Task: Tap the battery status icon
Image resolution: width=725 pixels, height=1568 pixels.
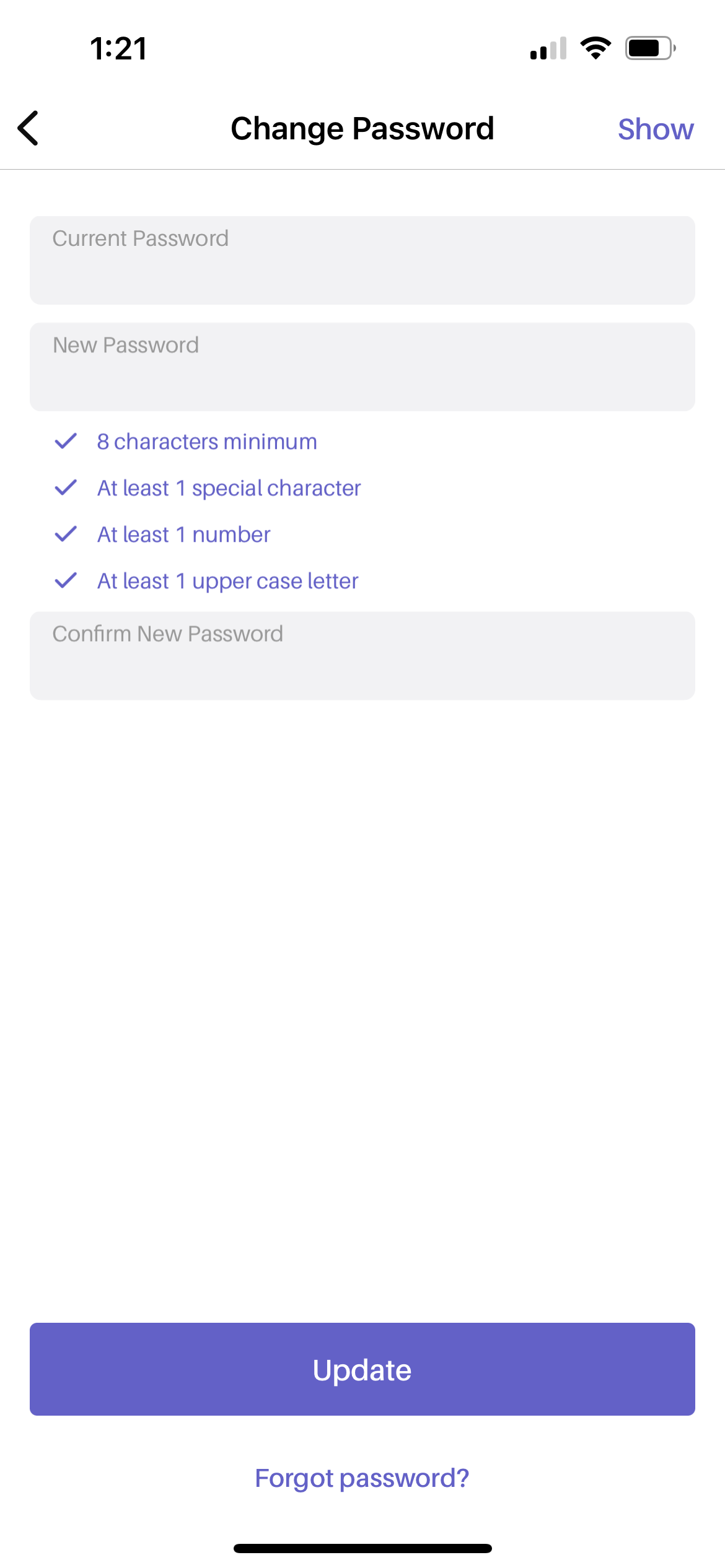Action: pyautogui.click(x=649, y=48)
